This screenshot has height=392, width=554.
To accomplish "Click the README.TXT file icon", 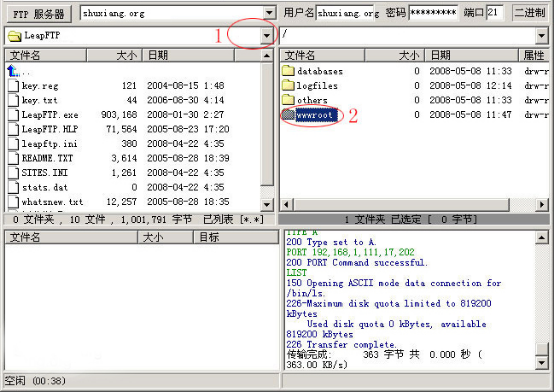I will (13, 158).
